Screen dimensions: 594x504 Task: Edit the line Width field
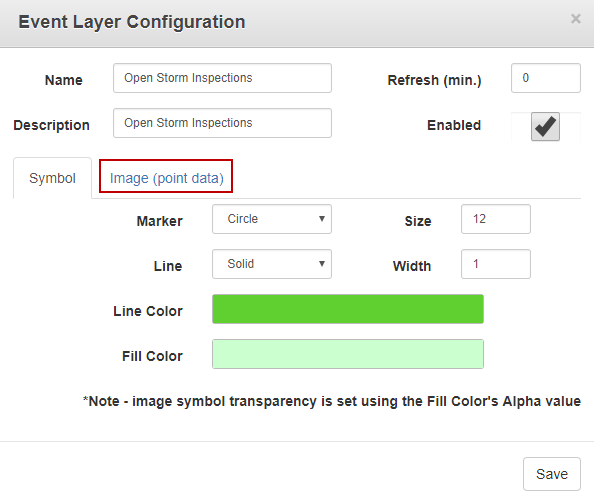pyautogui.click(x=496, y=264)
